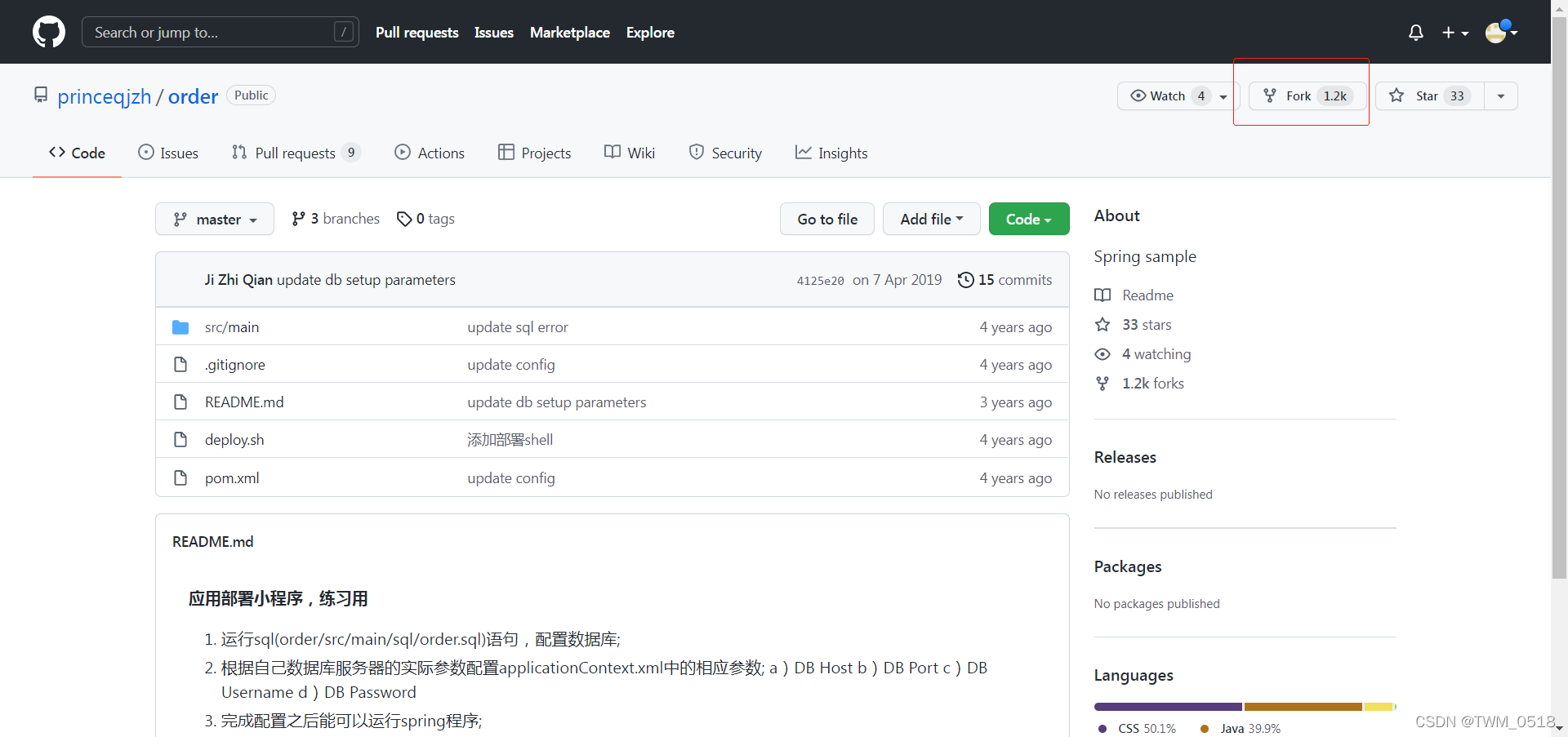Open the Pull requests tab with 9
The image size is (1568, 737).
click(x=296, y=153)
